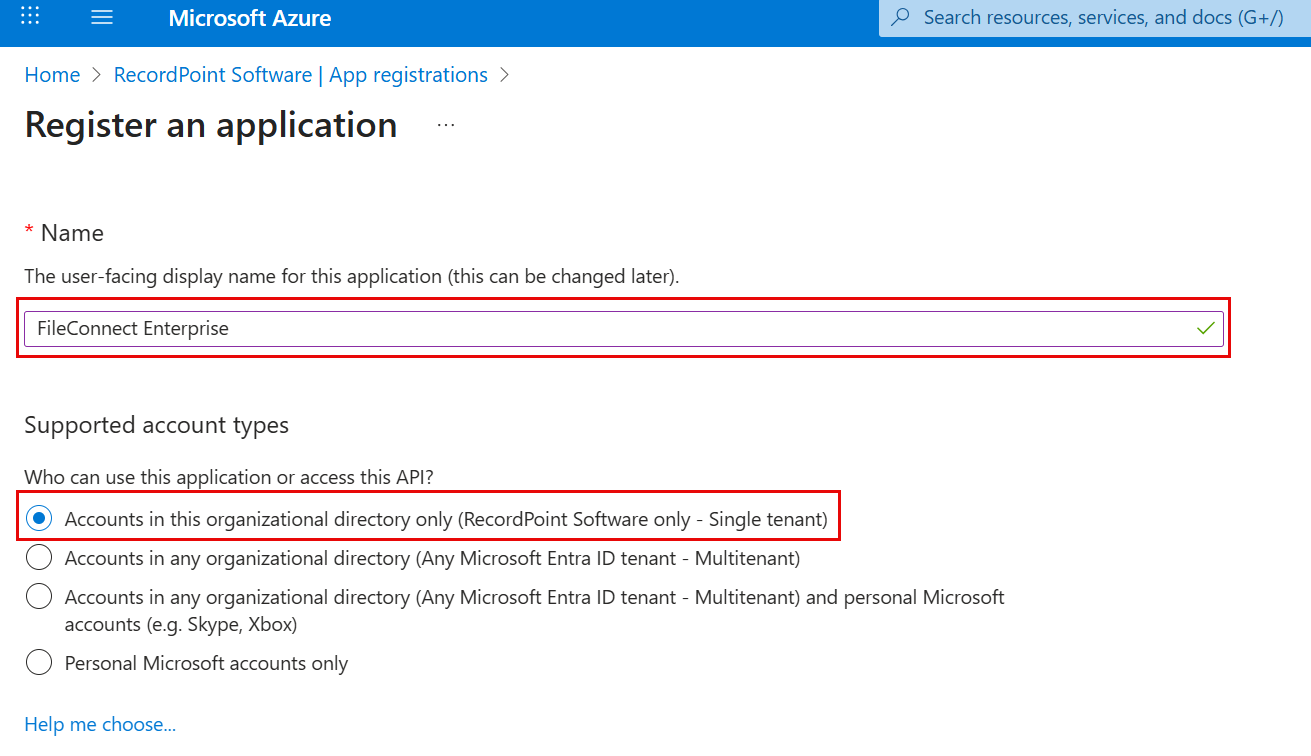Navigate to Home breadcrumb
Viewport: 1311px width, 756px height.
52,75
